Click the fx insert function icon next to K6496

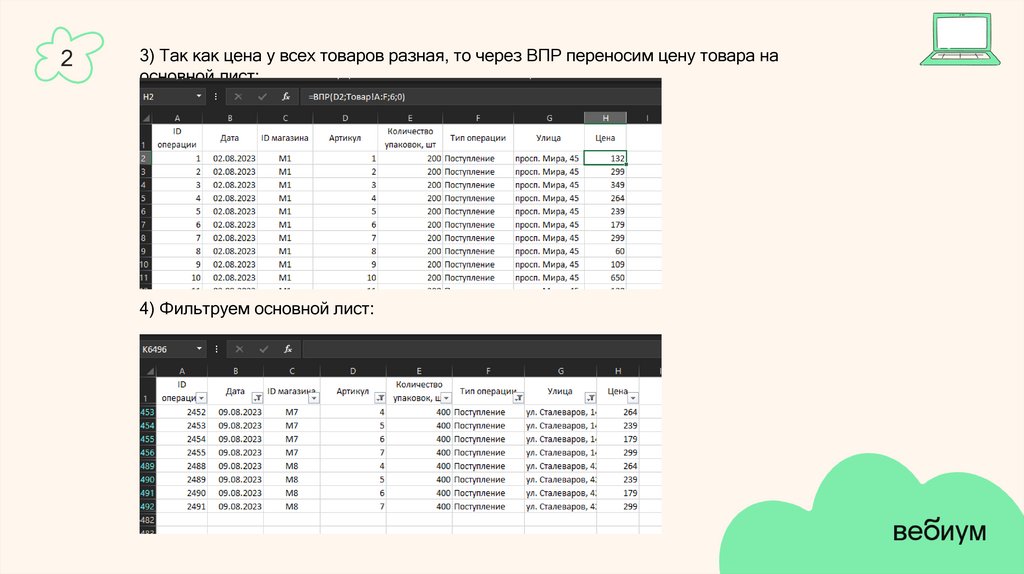pos(287,349)
